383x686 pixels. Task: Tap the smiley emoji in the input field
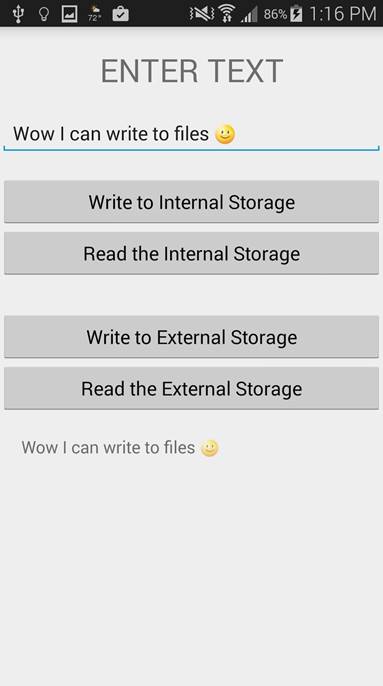pyautogui.click(x=225, y=134)
